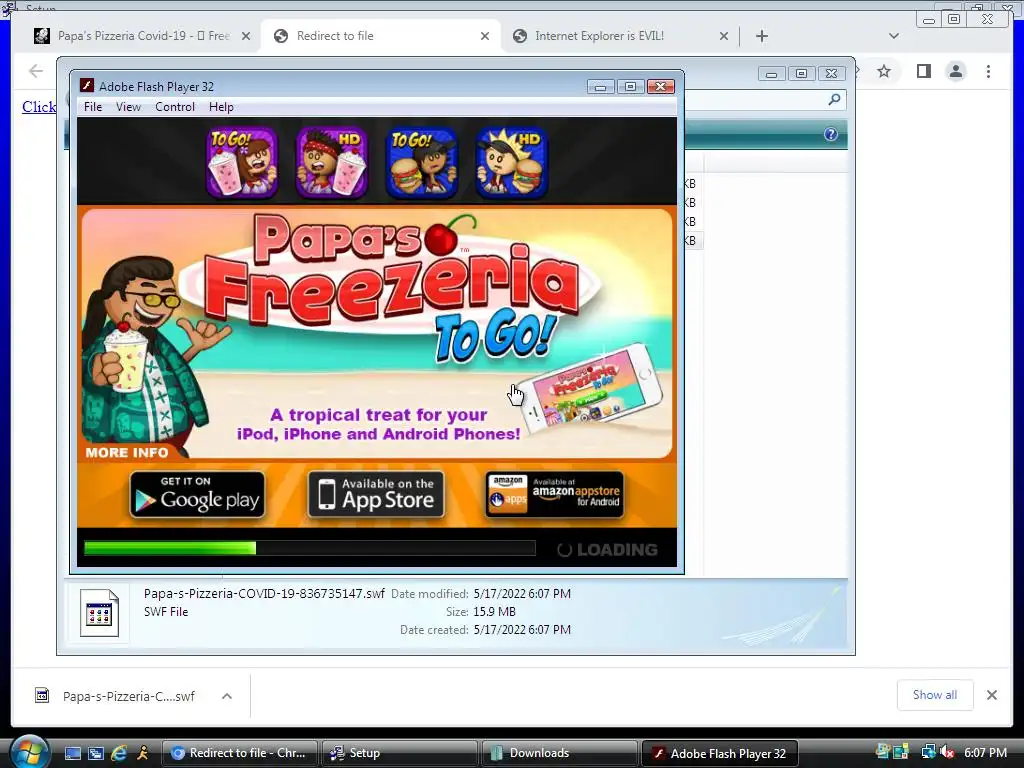Click the muted volume tray icon
The height and width of the screenshot is (768, 1024).
coord(947,752)
